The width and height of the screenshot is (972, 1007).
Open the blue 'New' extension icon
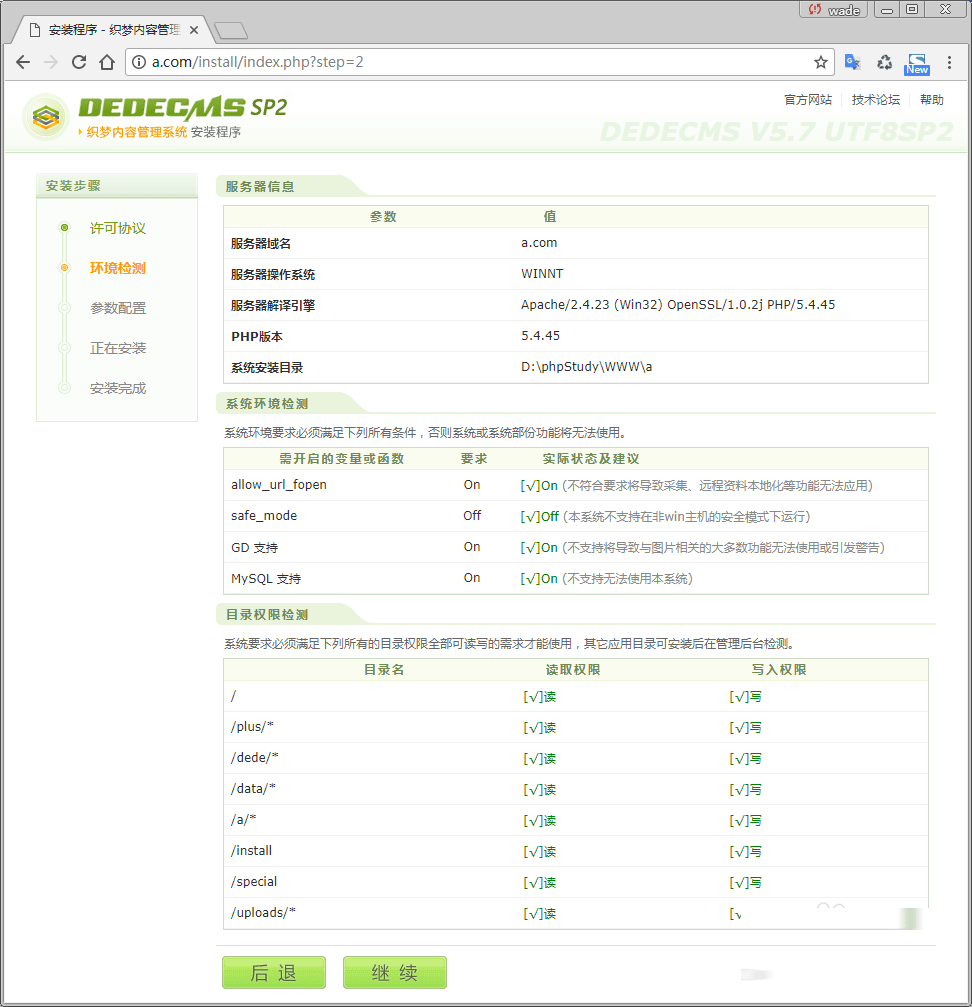[916, 62]
